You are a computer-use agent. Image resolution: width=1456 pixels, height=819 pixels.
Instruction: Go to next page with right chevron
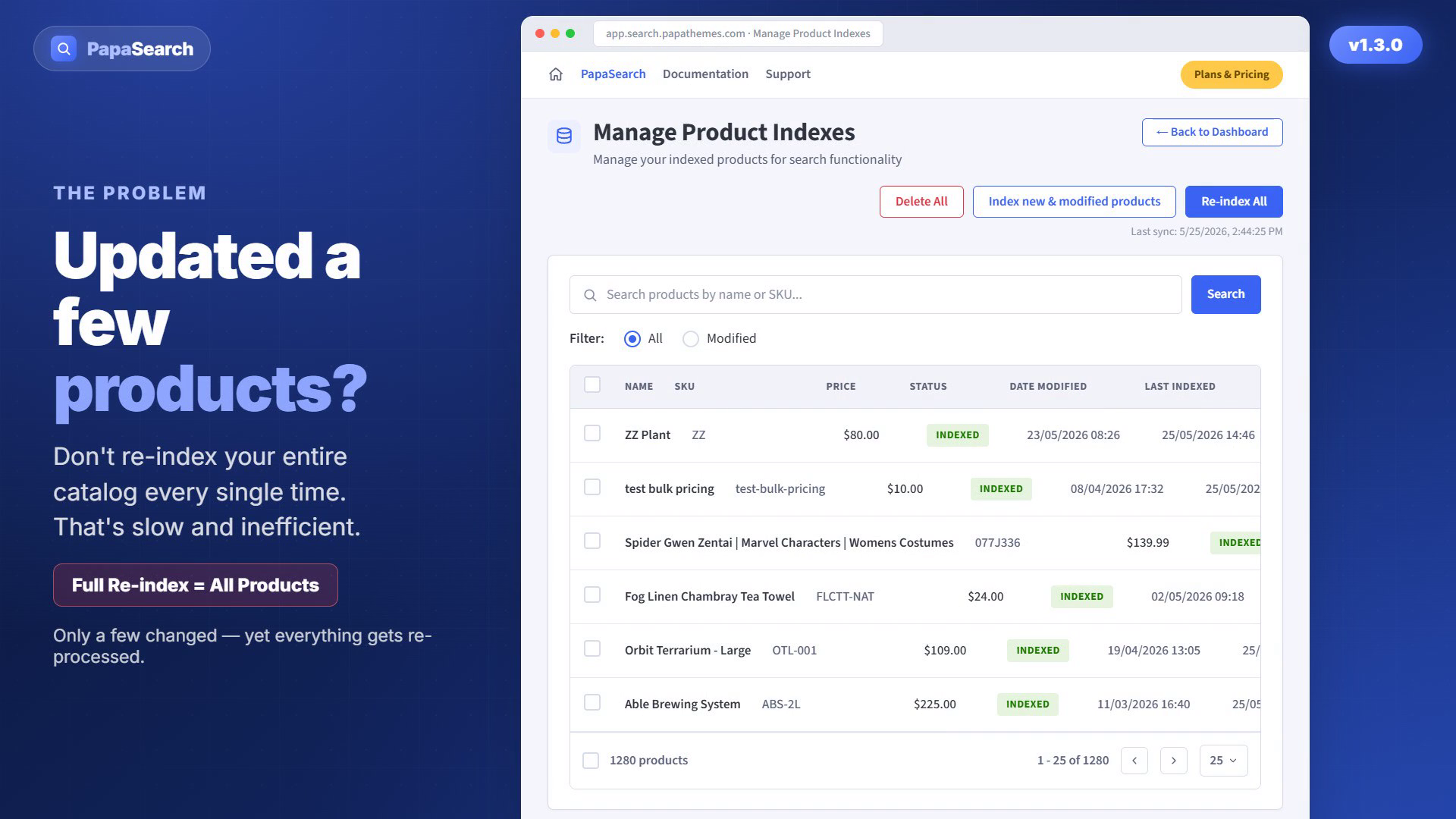click(1174, 761)
